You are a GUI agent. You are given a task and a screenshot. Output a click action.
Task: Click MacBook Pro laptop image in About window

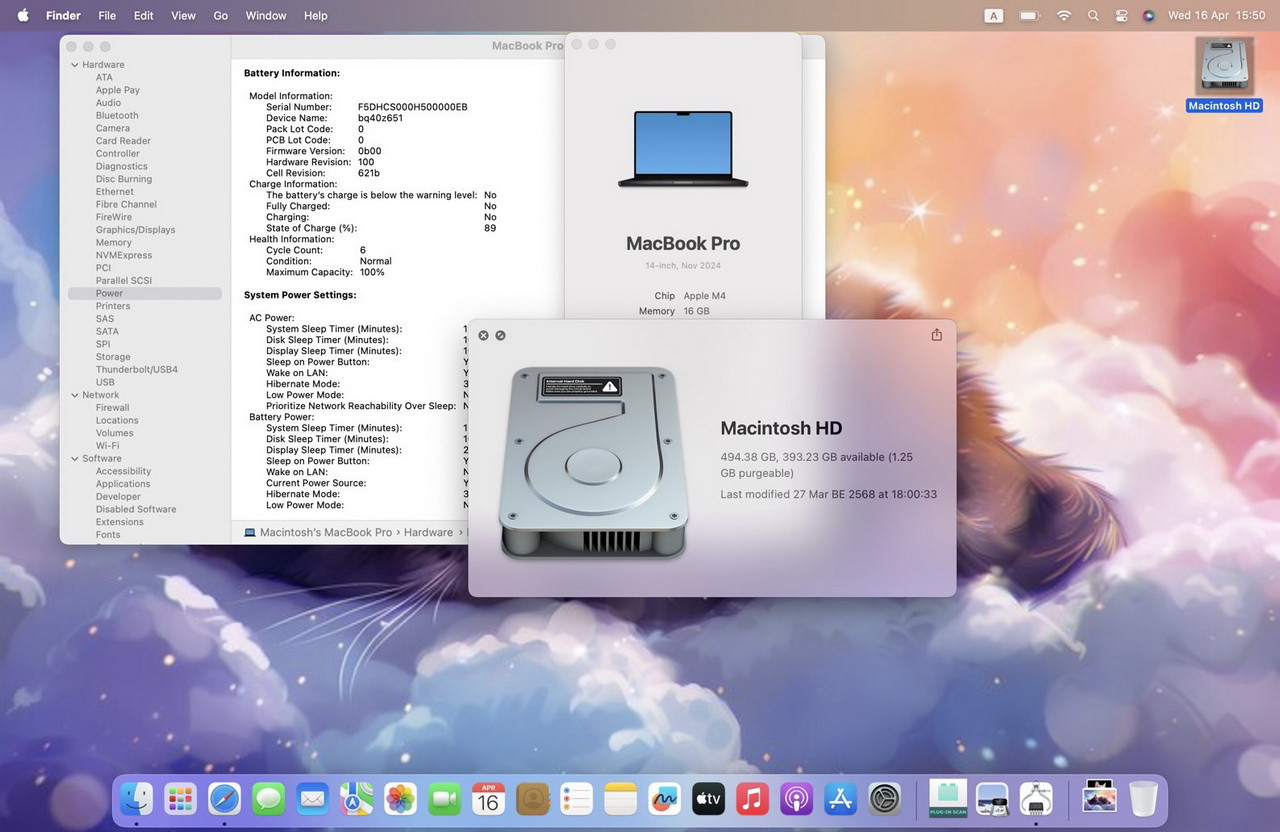(683, 150)
